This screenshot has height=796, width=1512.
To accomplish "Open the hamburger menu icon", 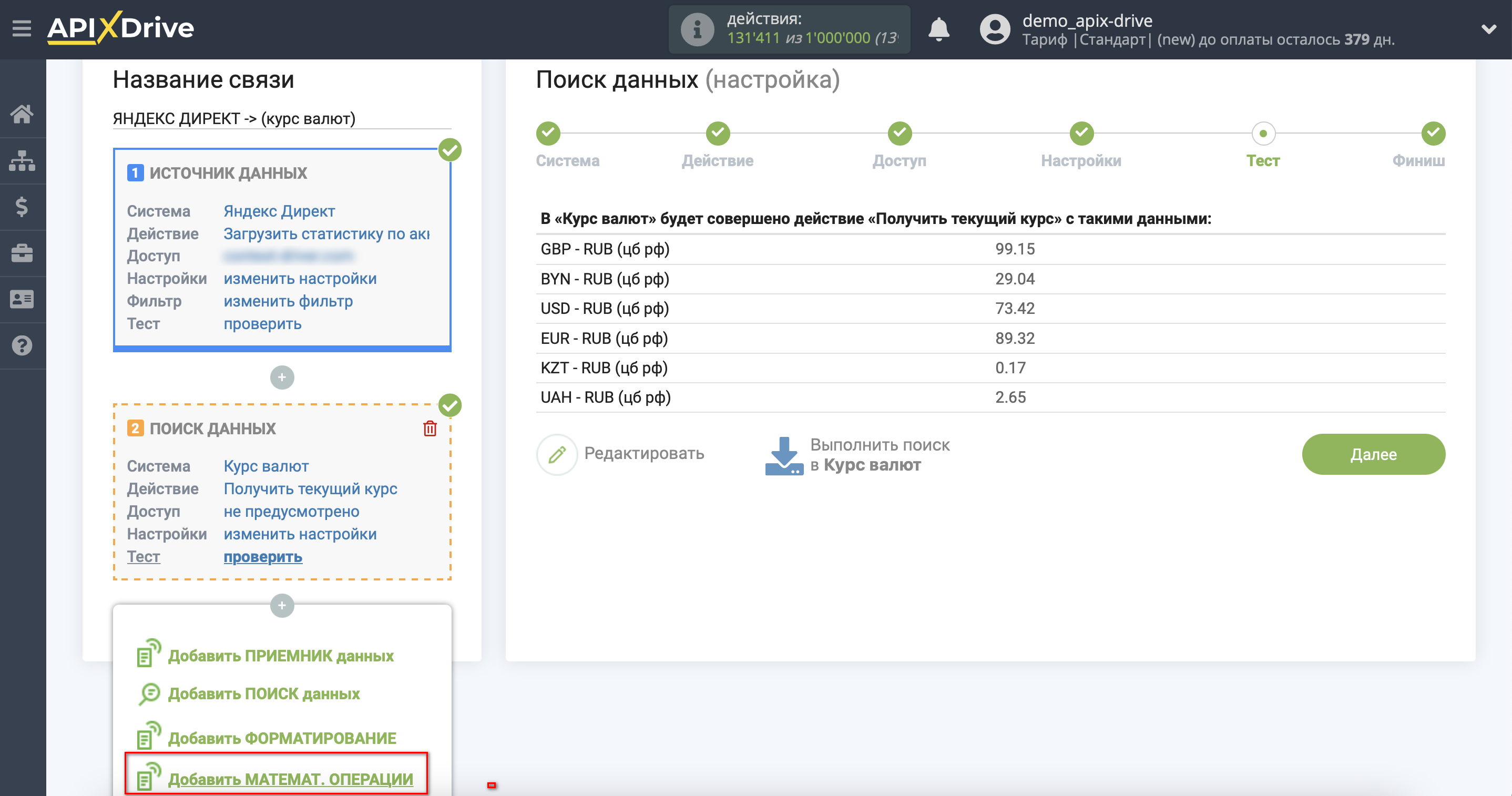I will pyautogui.click(x=22, y=28).
